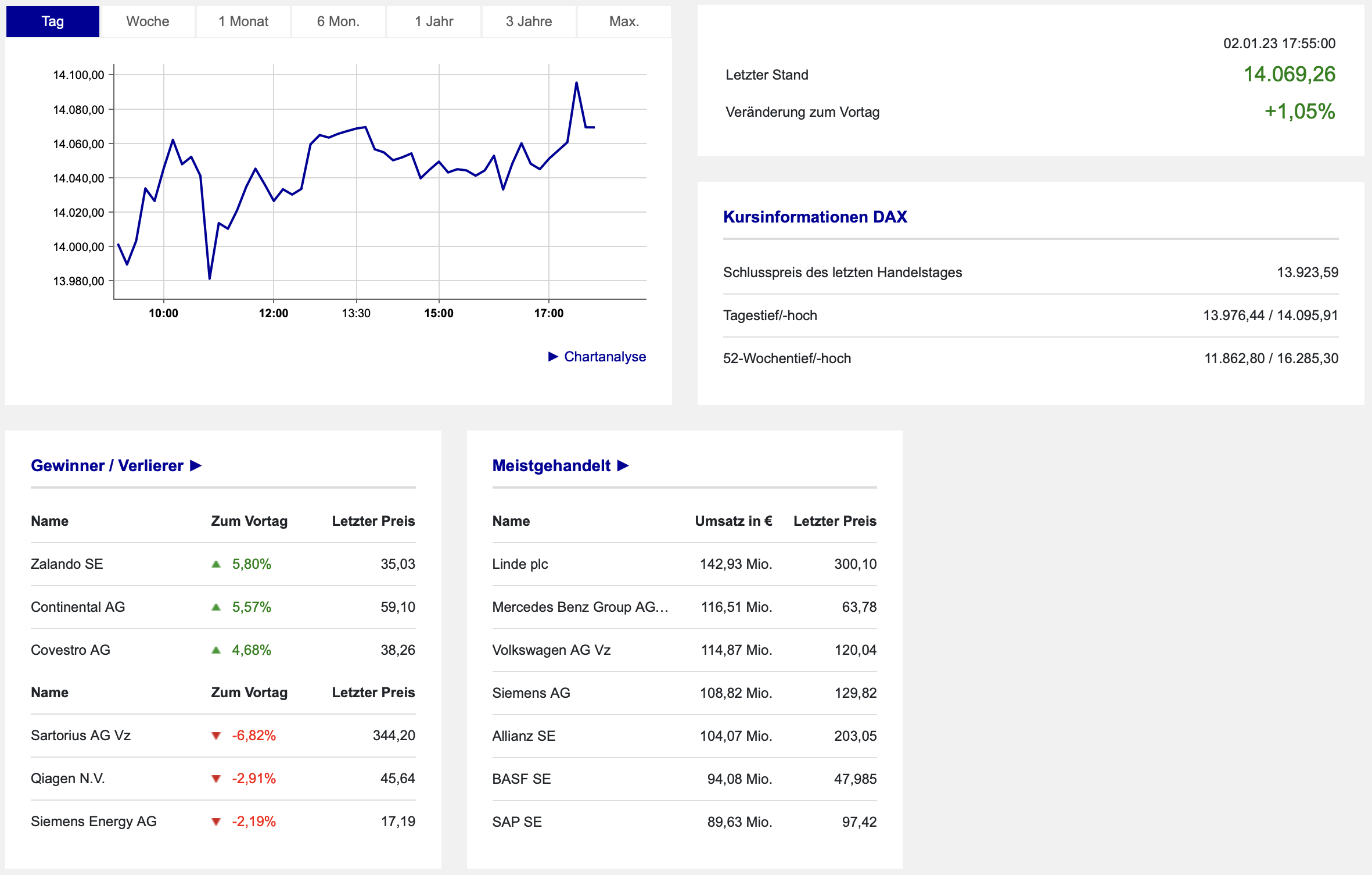Screen dimensions: 1372x875
Task: Select the Max. time range tab
Action: pos(624,21)
